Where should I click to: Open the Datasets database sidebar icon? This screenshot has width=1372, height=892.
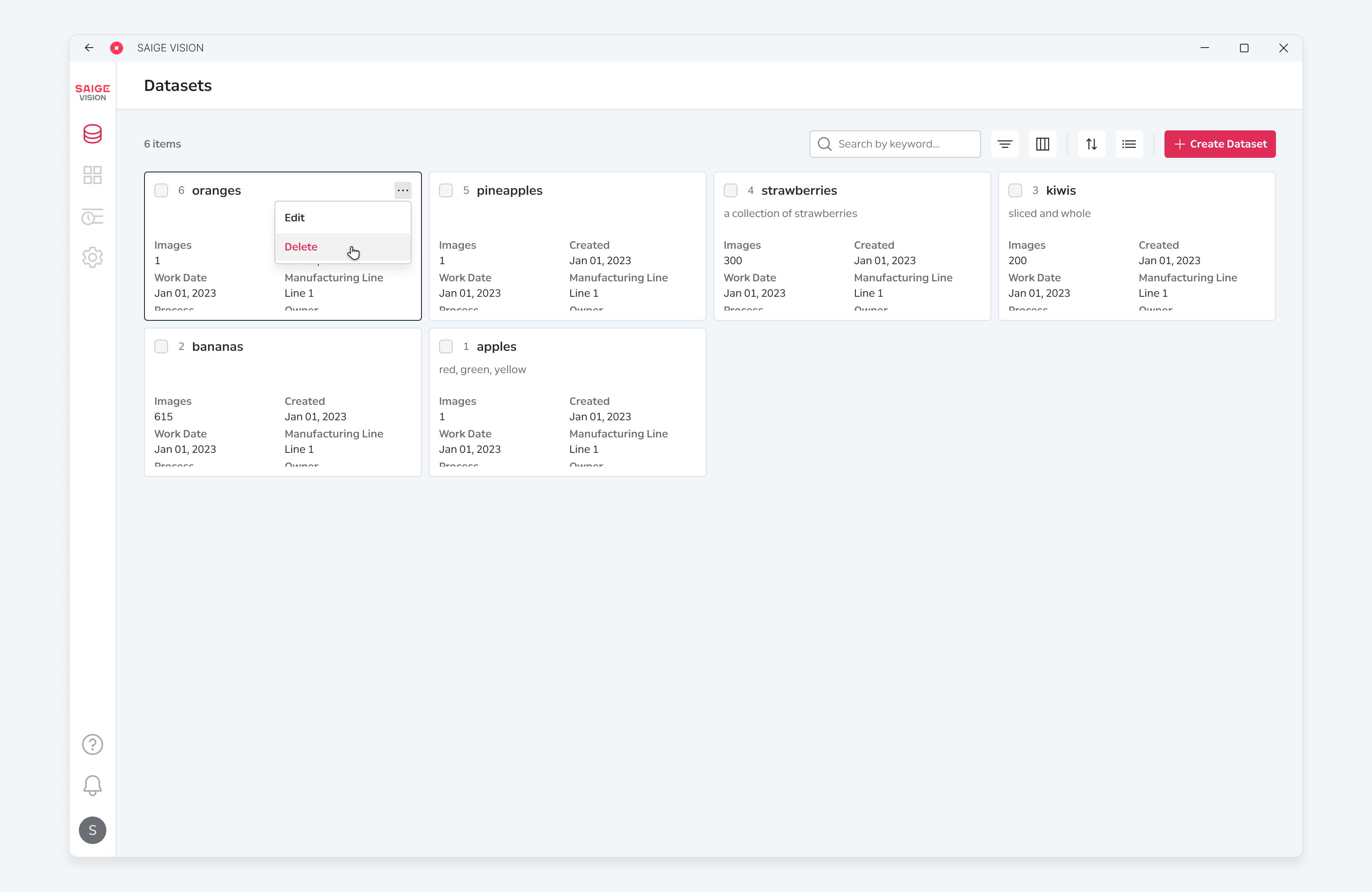point(92,134)
